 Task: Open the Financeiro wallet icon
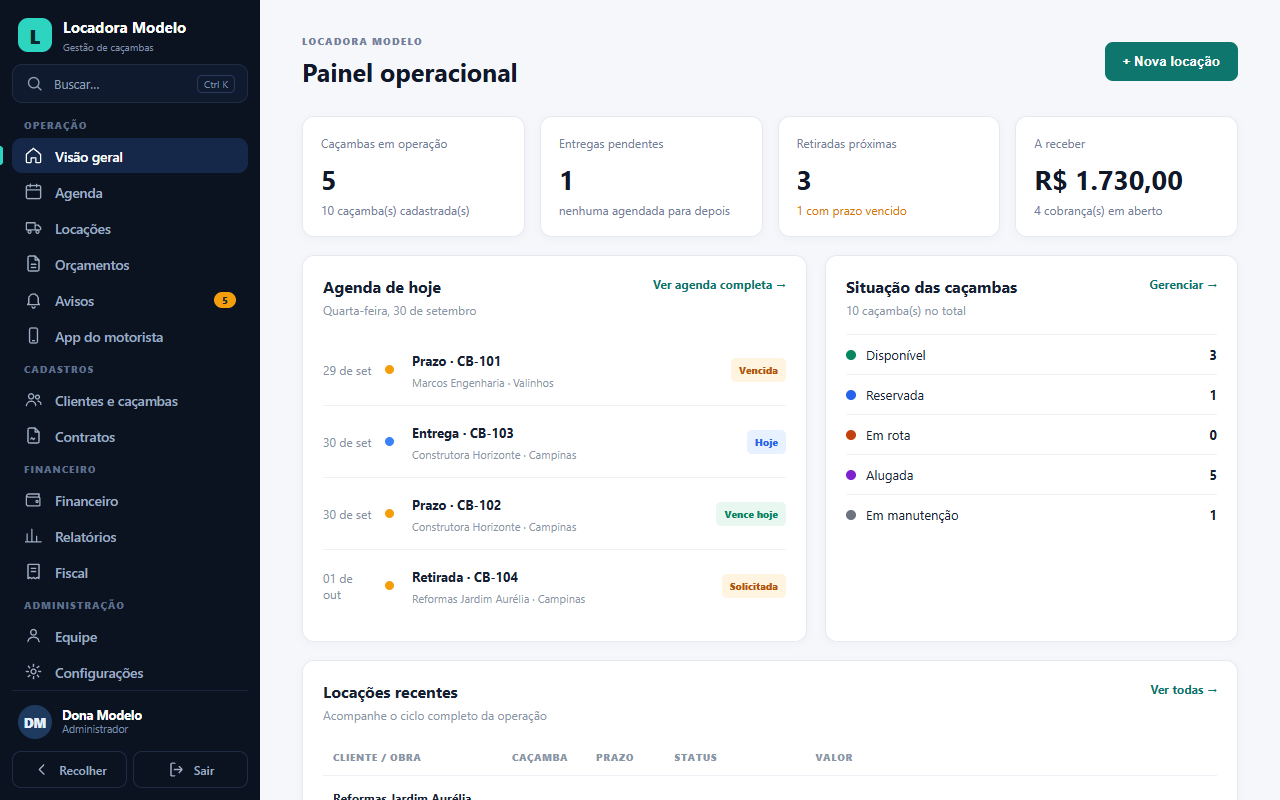click(34, 500)
